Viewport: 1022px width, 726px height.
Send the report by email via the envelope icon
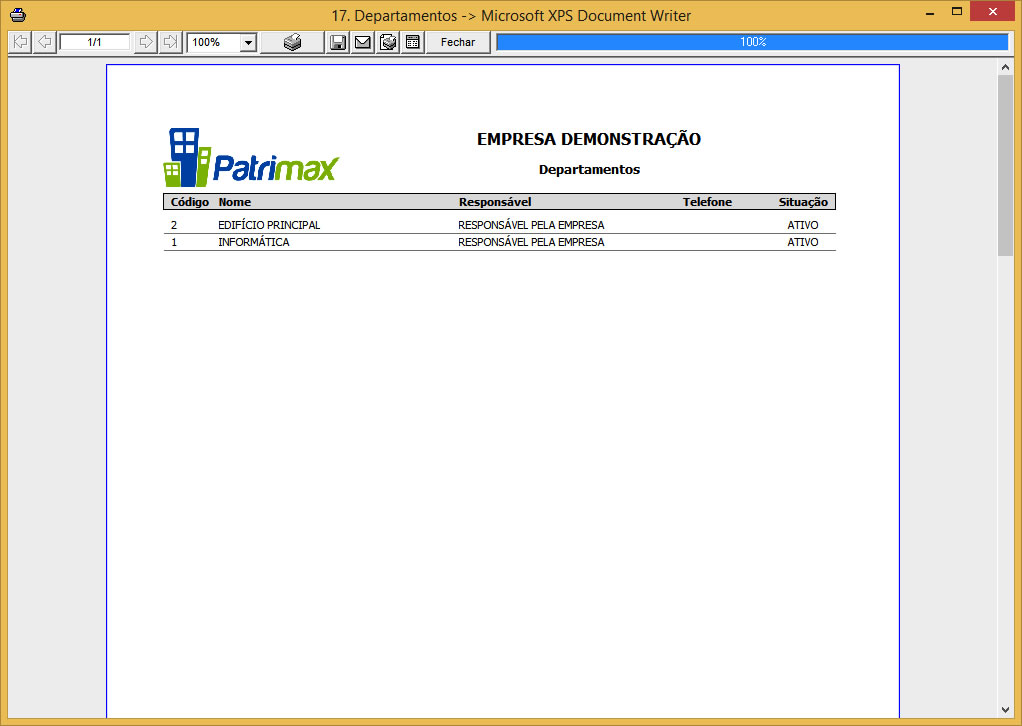coord(362,42)
